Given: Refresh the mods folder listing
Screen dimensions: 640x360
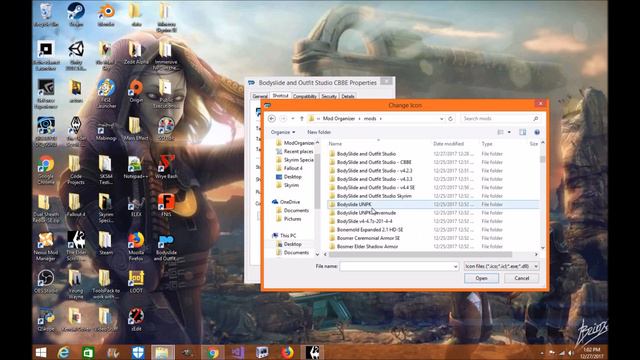Looking at the screenshot, I should 451,119.
